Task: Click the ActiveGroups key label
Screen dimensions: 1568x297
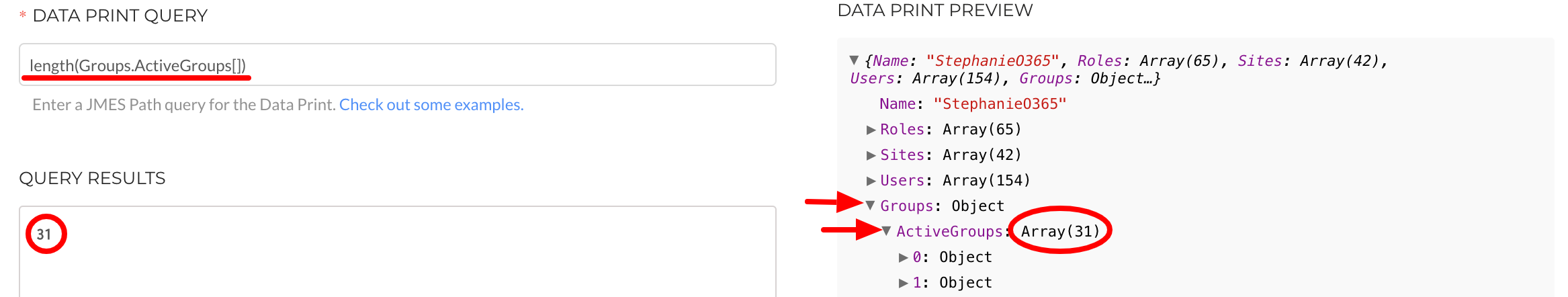Action: (x=949, y=231)
